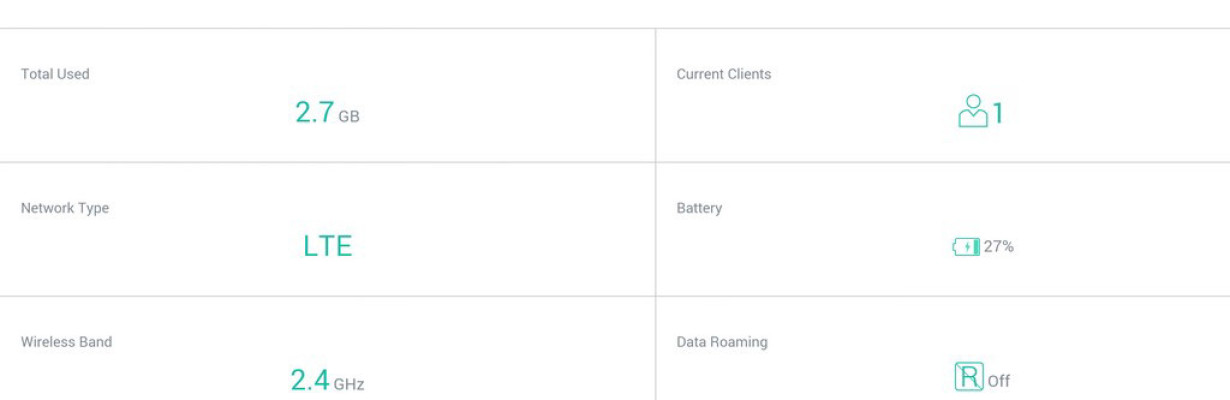The image size is (1230, 400).
Task: Click the Data Roaming Off status text
Action: [x=998, y=381]
